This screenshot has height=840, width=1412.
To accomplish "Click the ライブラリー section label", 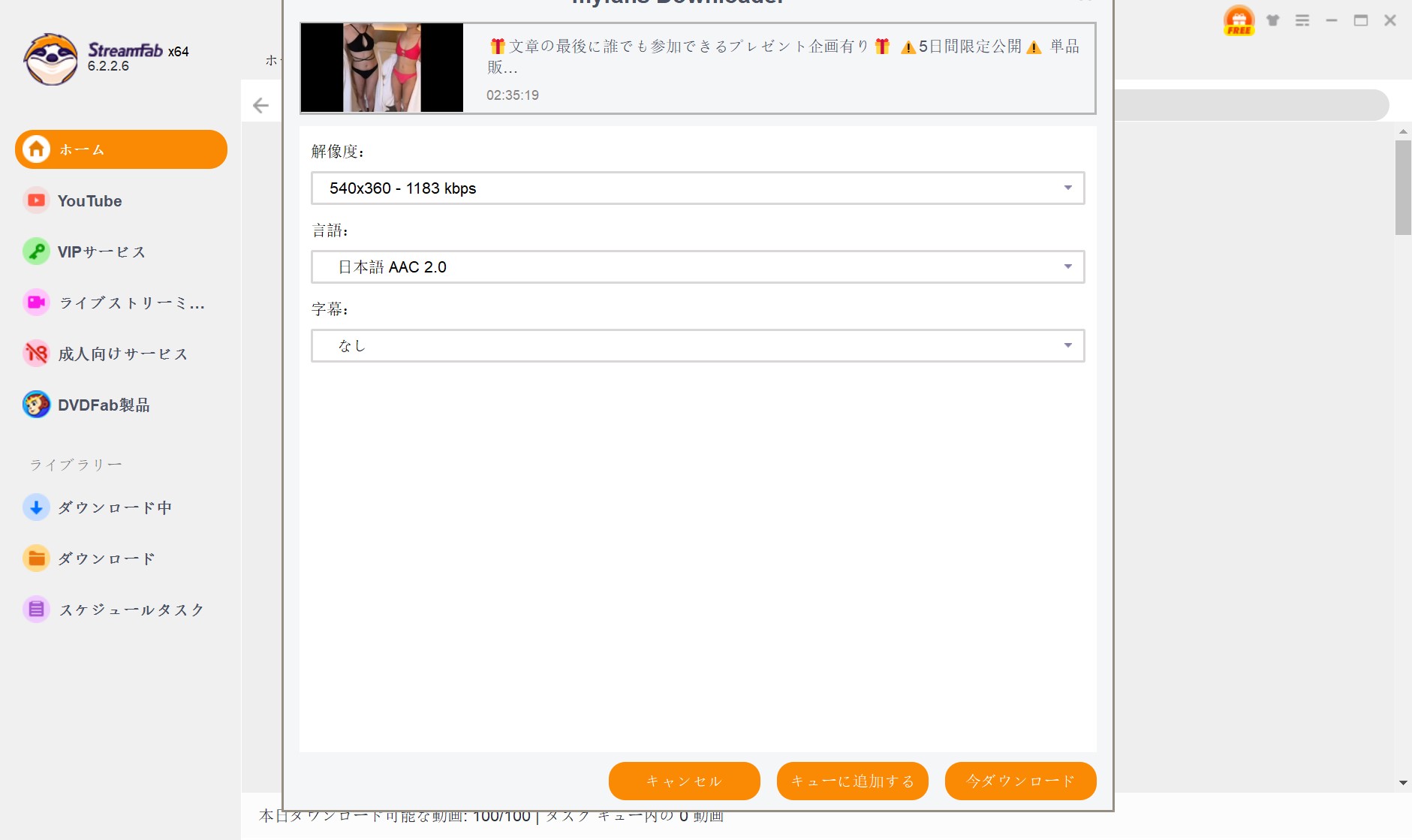I will [76, 465].
